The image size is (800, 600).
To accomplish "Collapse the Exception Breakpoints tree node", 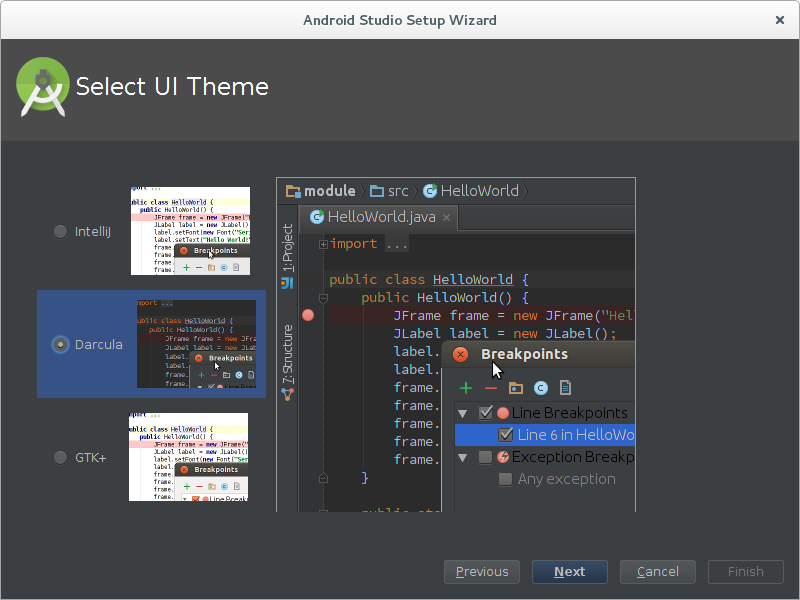I will (463, 458).
